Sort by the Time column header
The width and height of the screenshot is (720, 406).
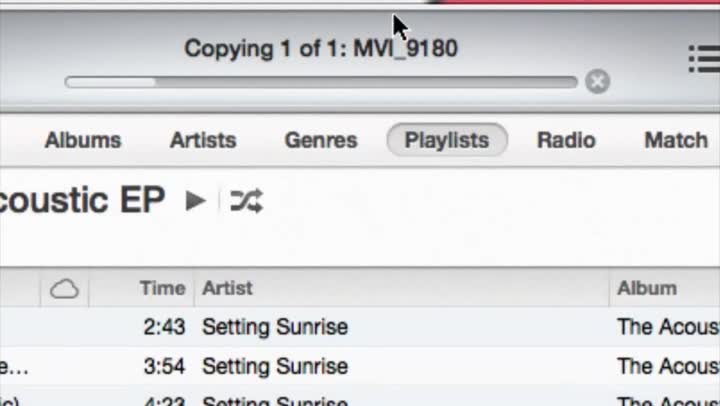click(162, 289)
